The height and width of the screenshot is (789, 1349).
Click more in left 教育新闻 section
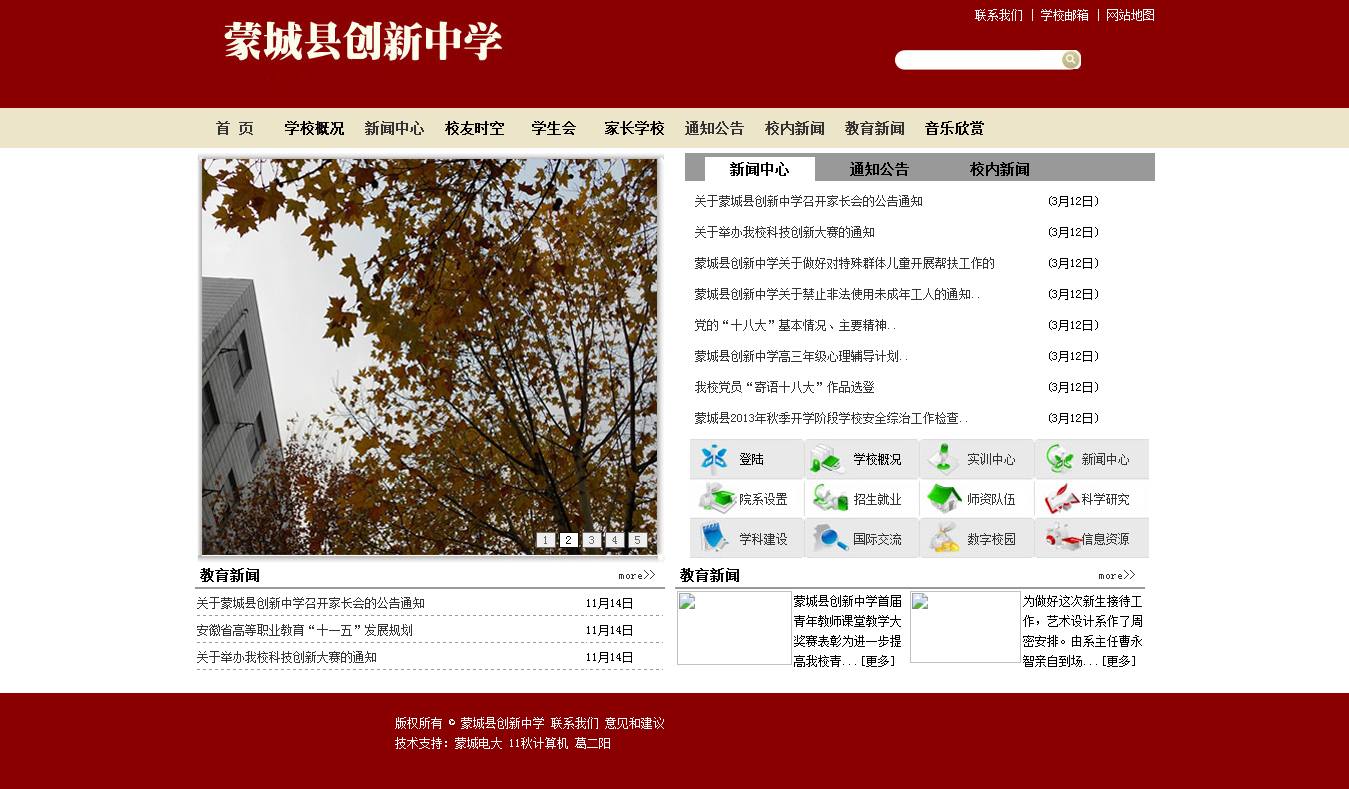pos(637,575)
